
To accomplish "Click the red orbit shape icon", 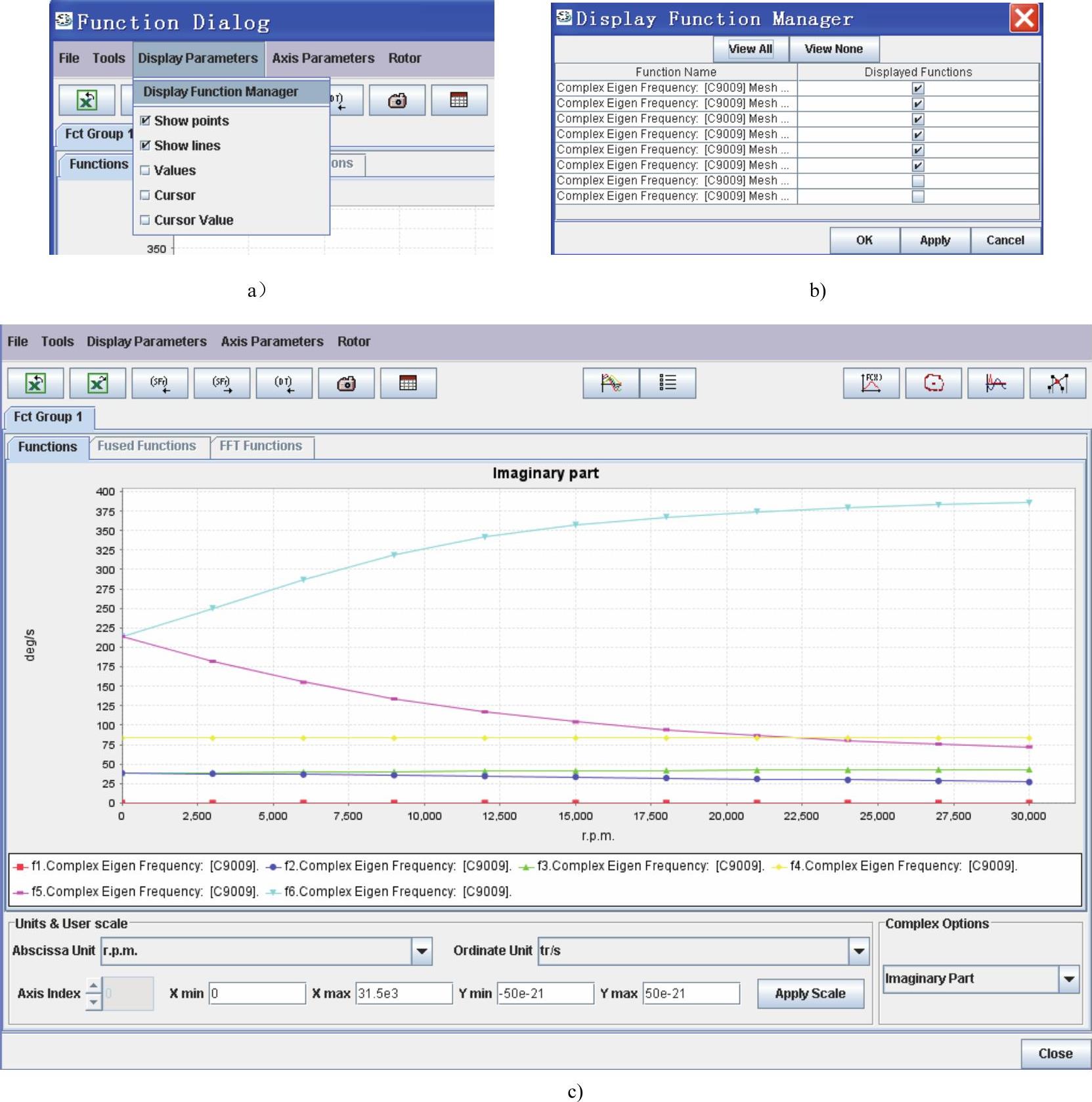I will 933,384.
